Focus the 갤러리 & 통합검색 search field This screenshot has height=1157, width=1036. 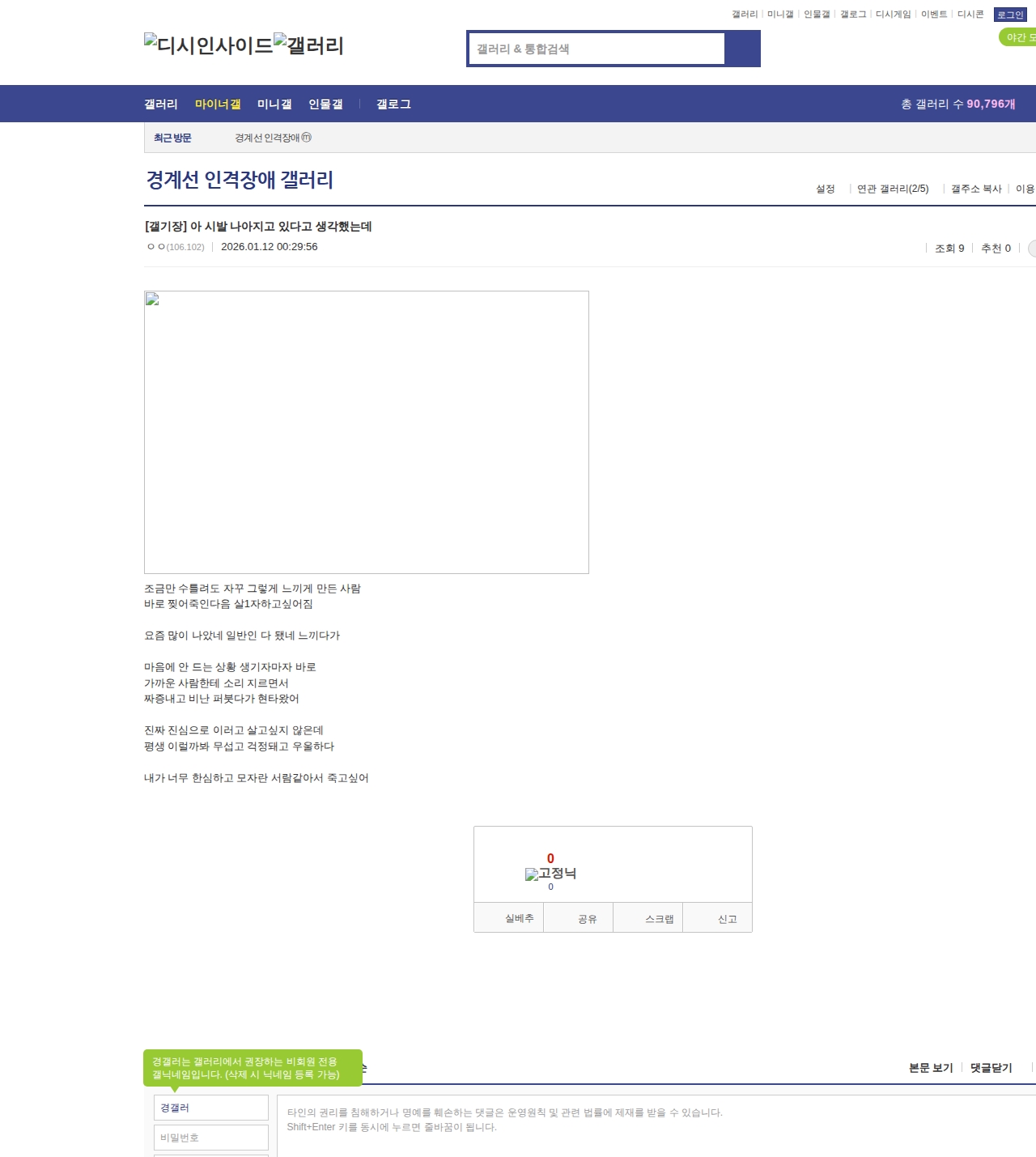(x=597, y=49)
